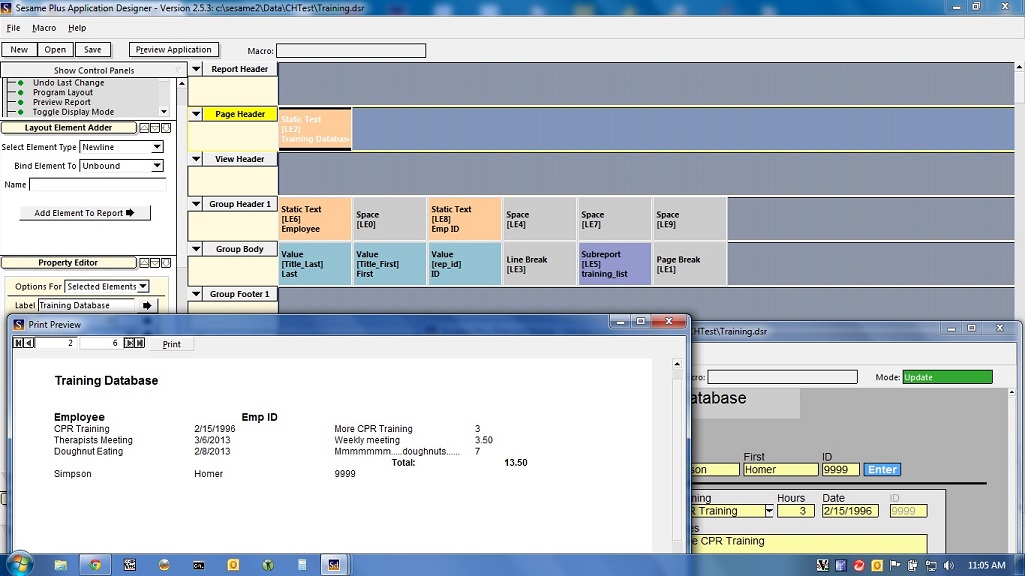The height and width of the screenshot is (576, 1025).
Task: Click the Macro input field in designer toolbar
Action: (x=351, y=50)
